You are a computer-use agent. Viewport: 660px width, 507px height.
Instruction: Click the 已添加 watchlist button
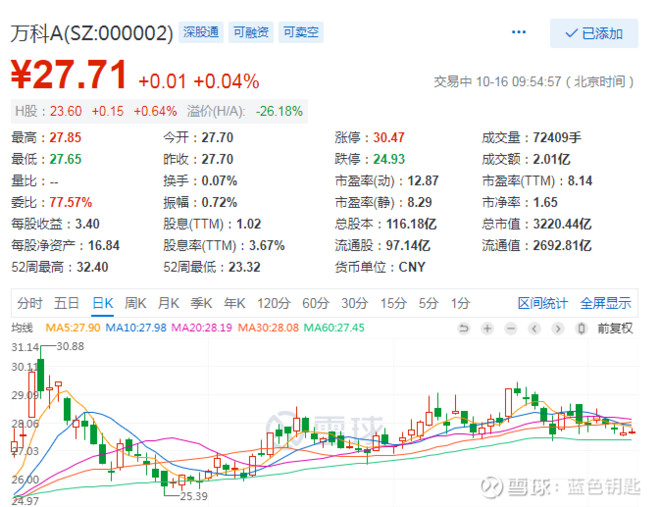594,33
